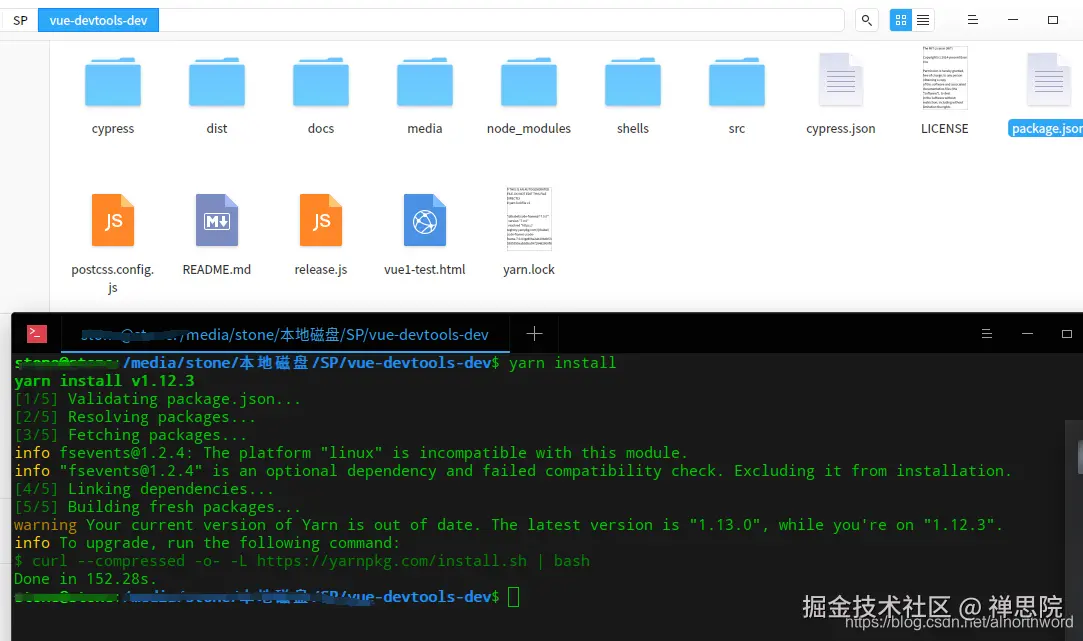
Task: Select the LICENSE file thumbnail
Action: 945,78
